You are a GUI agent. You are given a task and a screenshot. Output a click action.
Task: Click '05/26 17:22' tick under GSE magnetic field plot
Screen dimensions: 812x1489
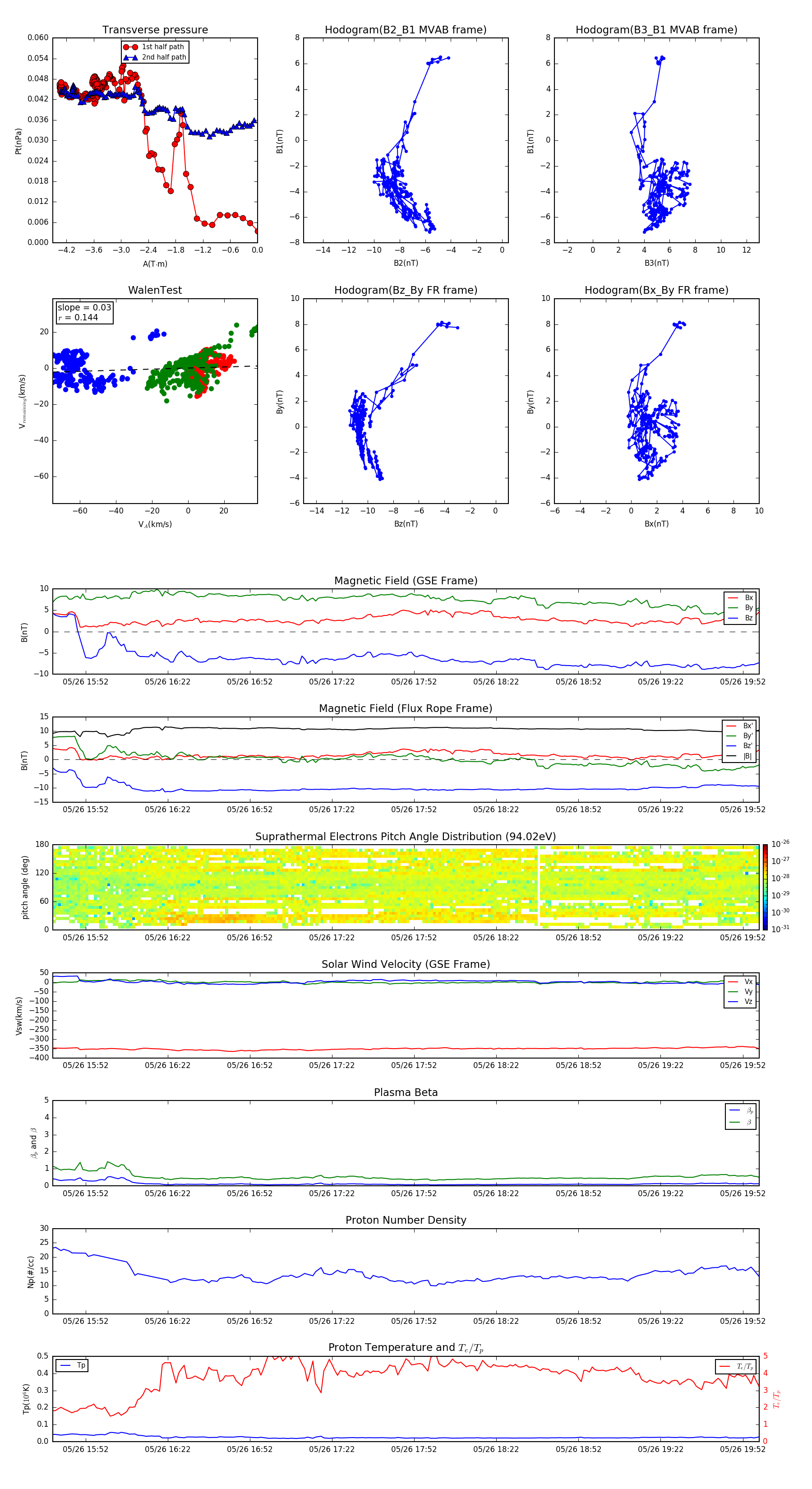pyautogui.click(x=332, y=682)
